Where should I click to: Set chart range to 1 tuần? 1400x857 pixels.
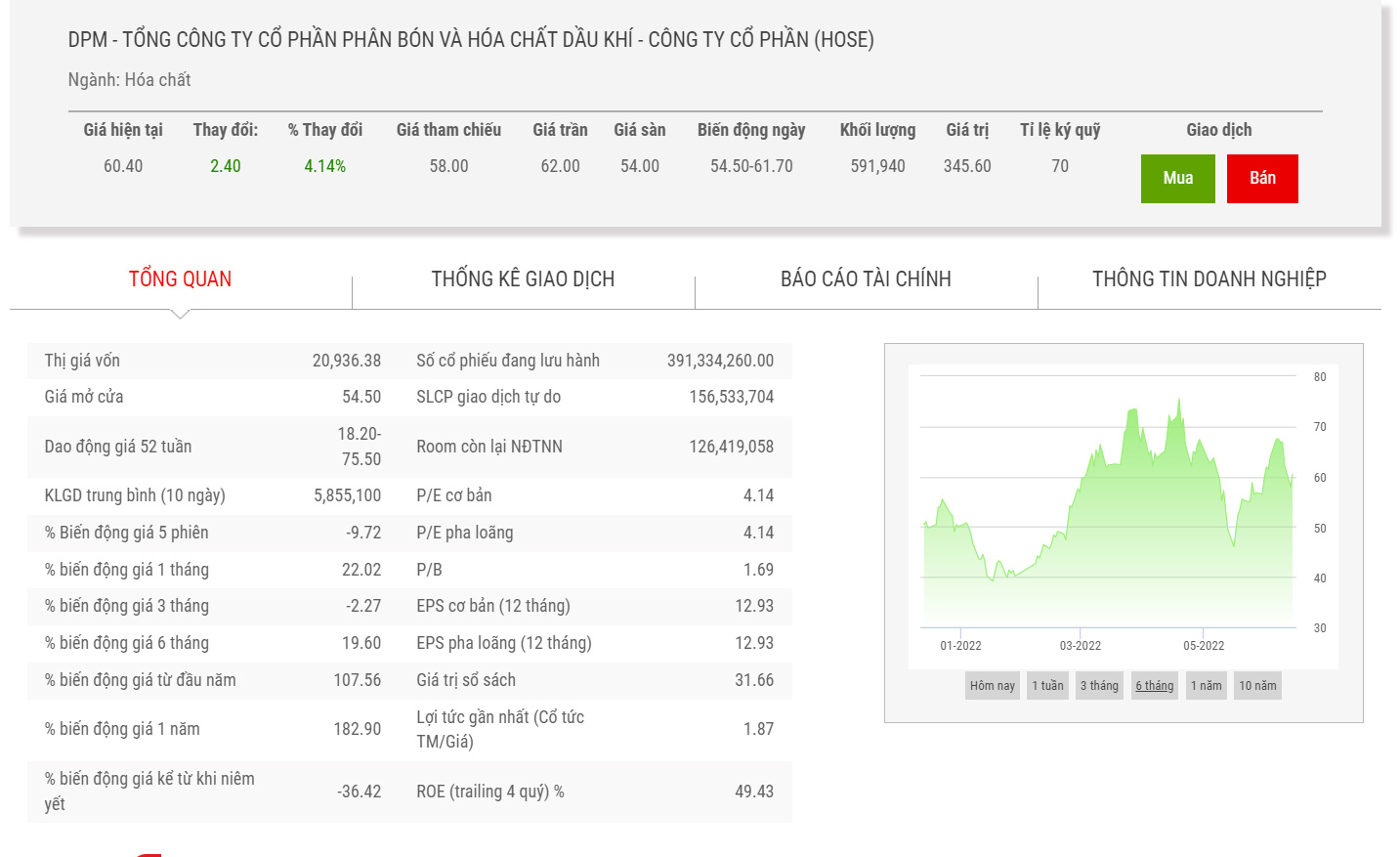tap(1047, 686)
